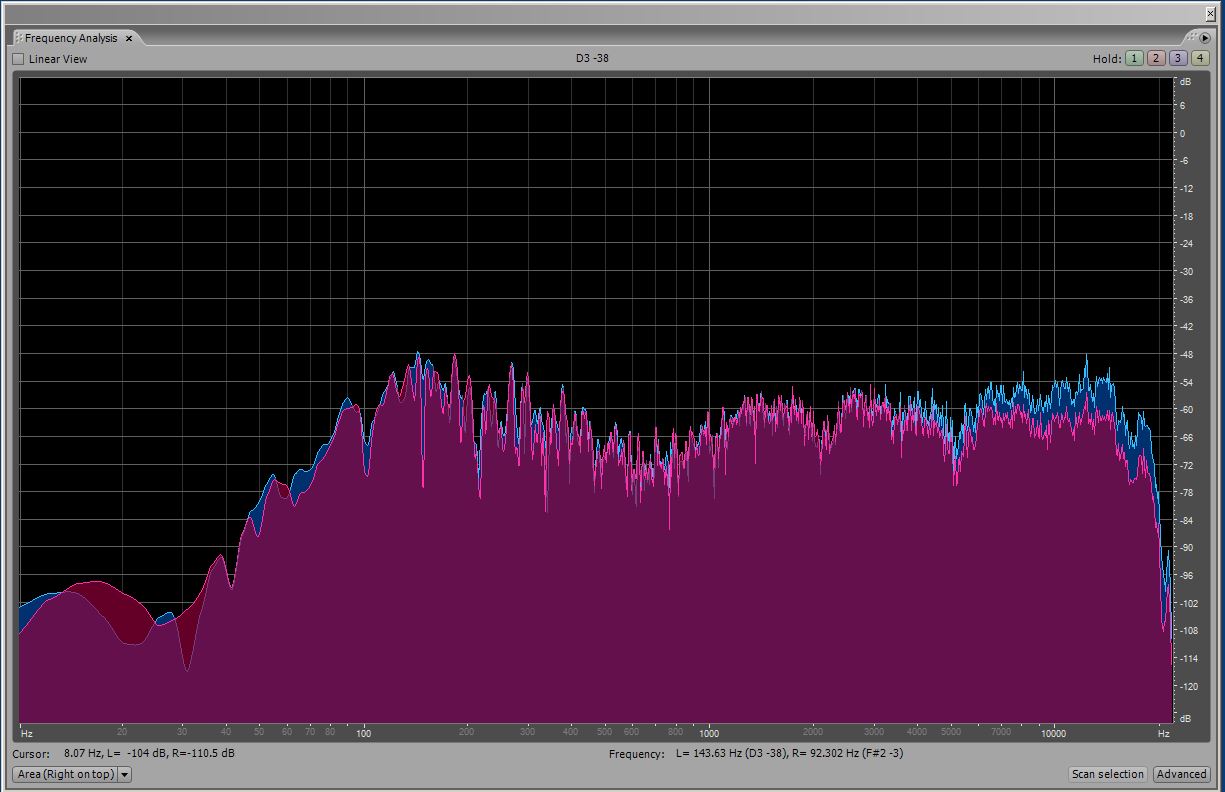Close the Frequency Analysis tab

coord(129,38)
